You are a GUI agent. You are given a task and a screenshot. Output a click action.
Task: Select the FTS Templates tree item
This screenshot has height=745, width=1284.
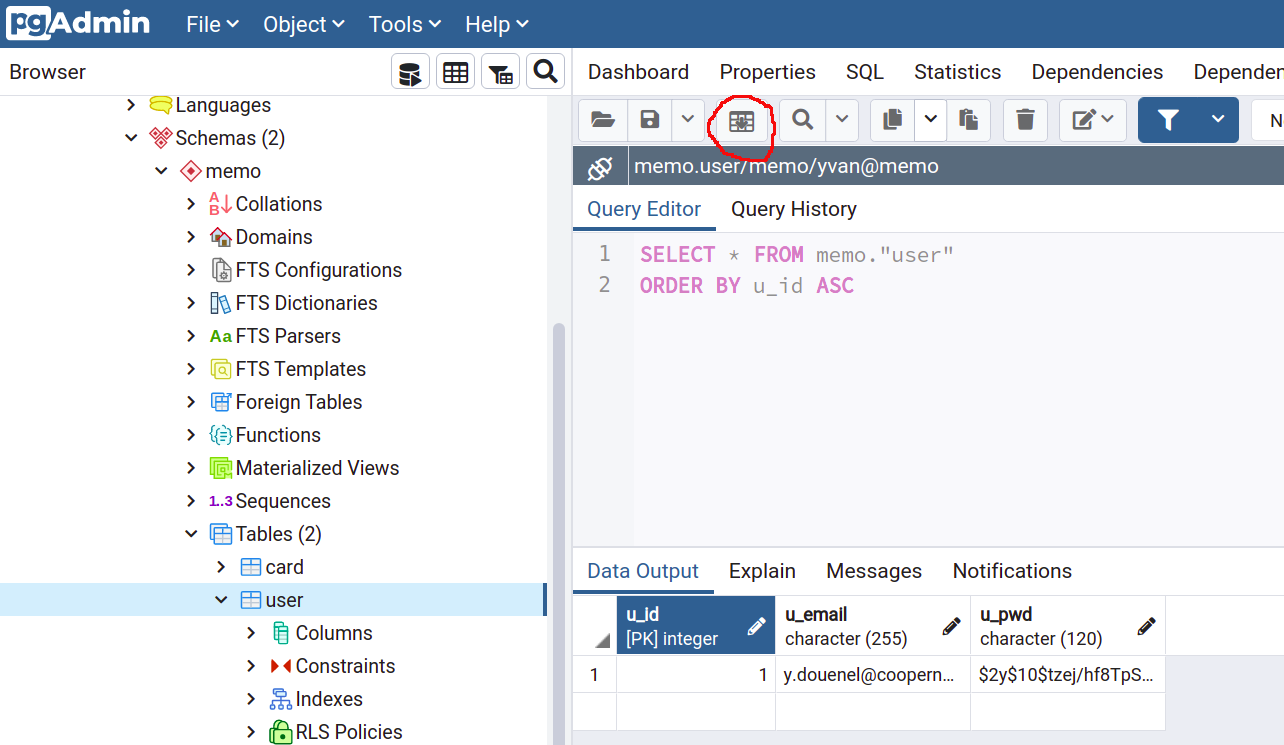[301, 369]
